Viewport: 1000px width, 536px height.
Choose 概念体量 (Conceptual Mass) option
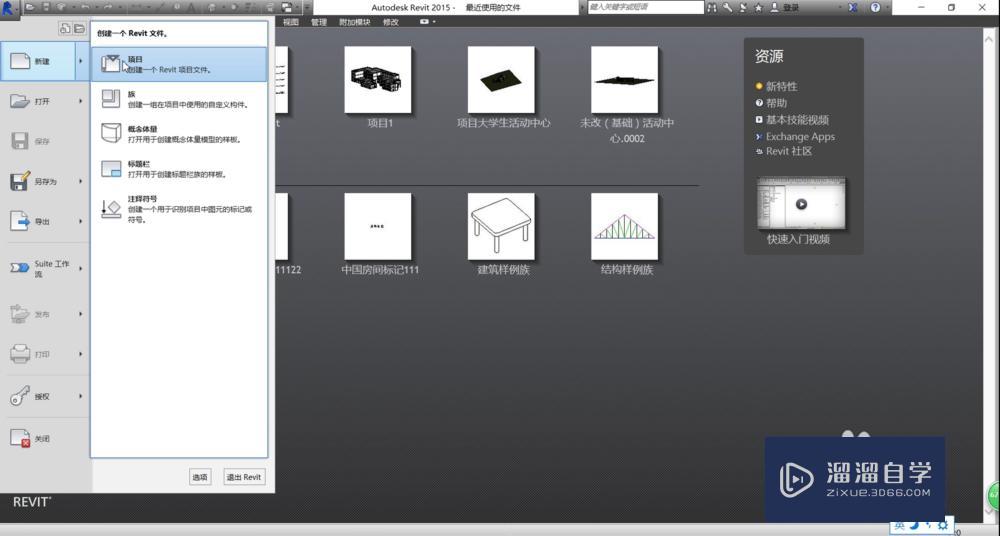click(x=179, y=134)
